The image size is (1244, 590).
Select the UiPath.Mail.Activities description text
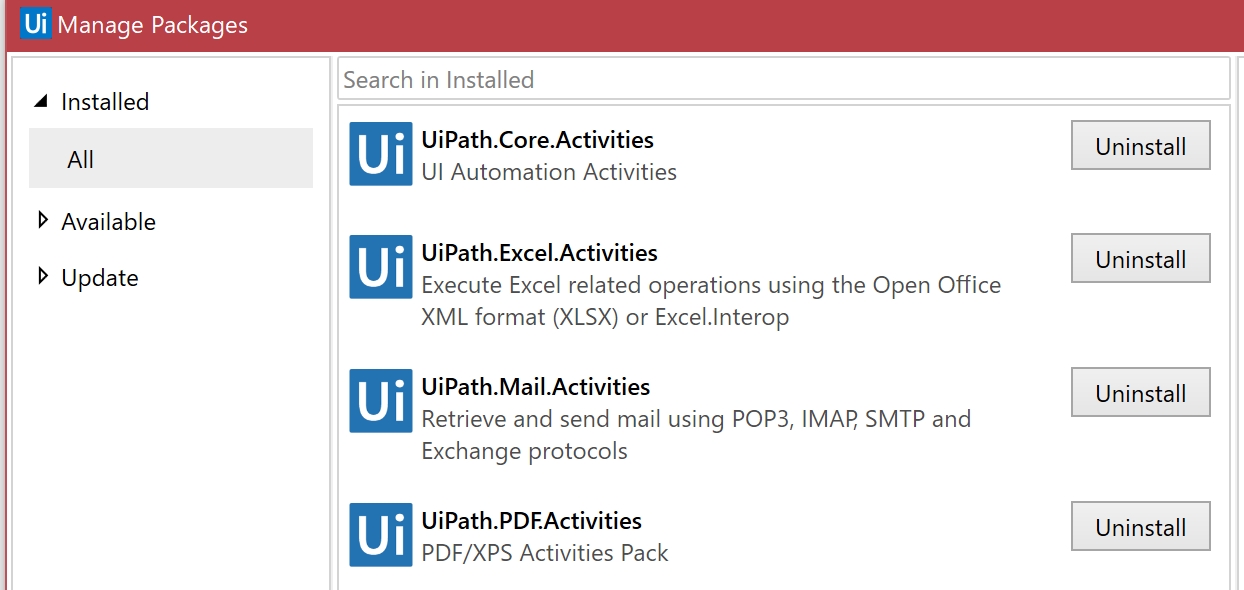(696, 434)
